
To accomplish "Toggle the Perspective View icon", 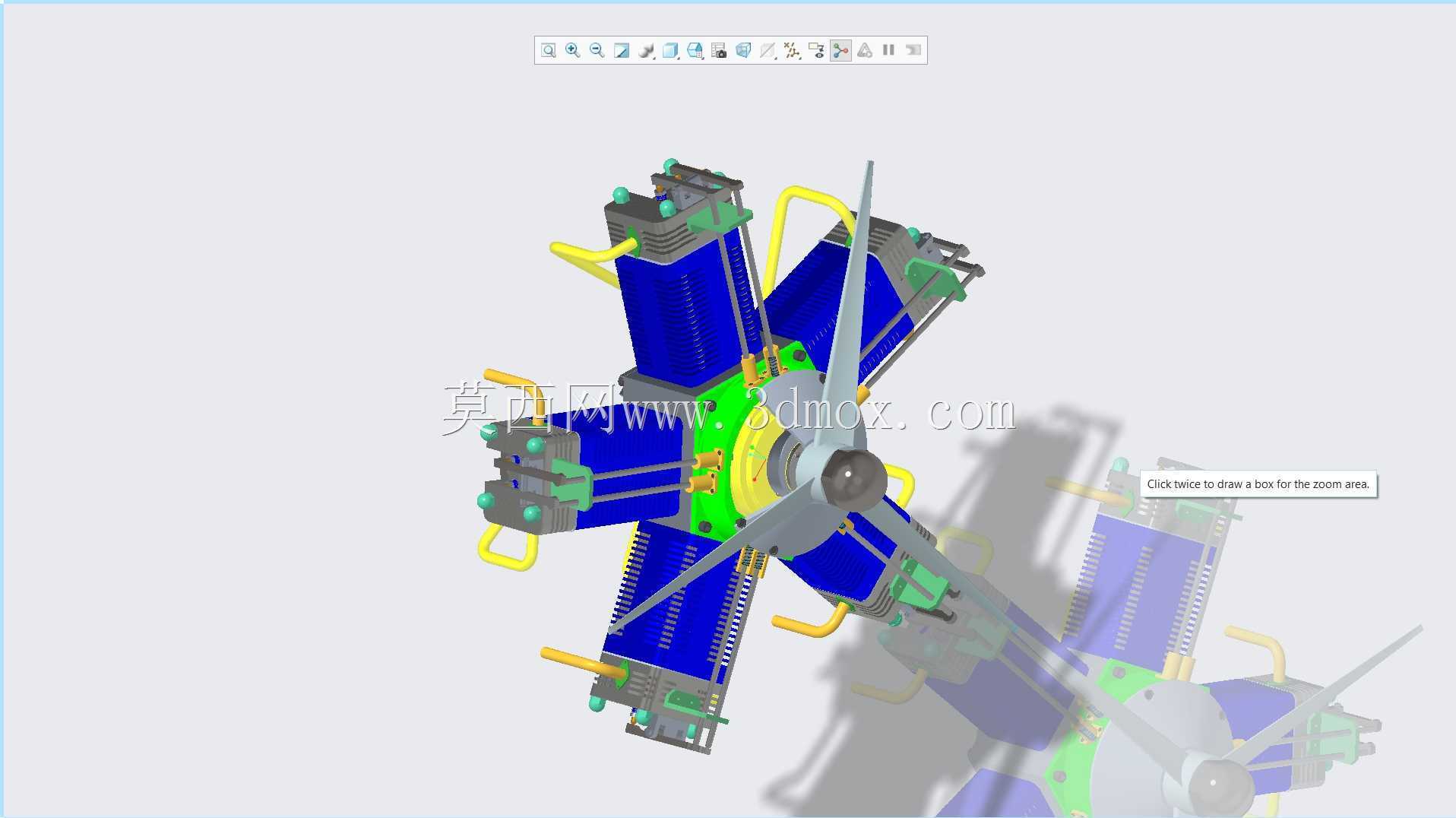I will pos(743,50).
